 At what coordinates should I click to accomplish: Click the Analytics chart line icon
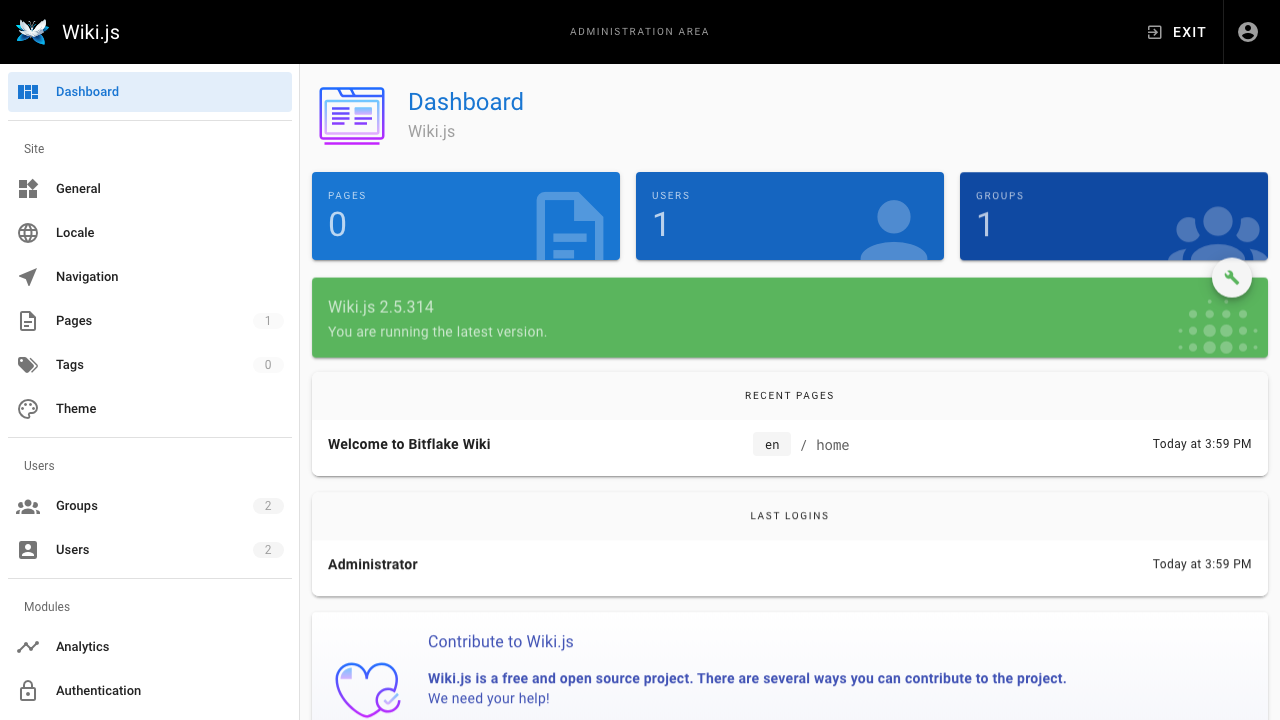28,647
